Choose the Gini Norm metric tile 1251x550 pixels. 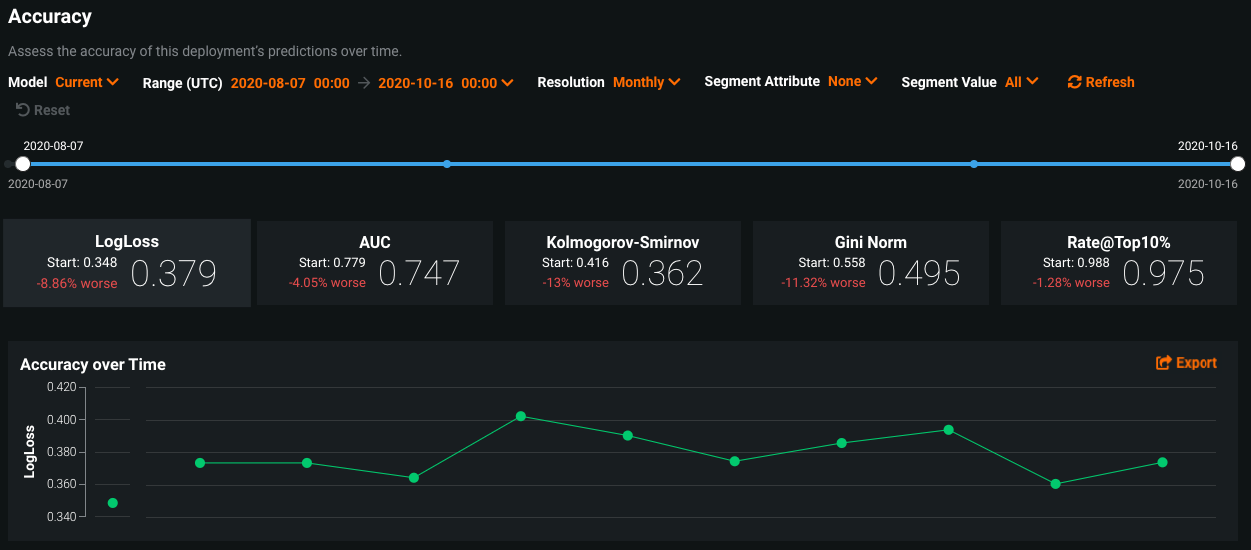click(x=870, y=263)
